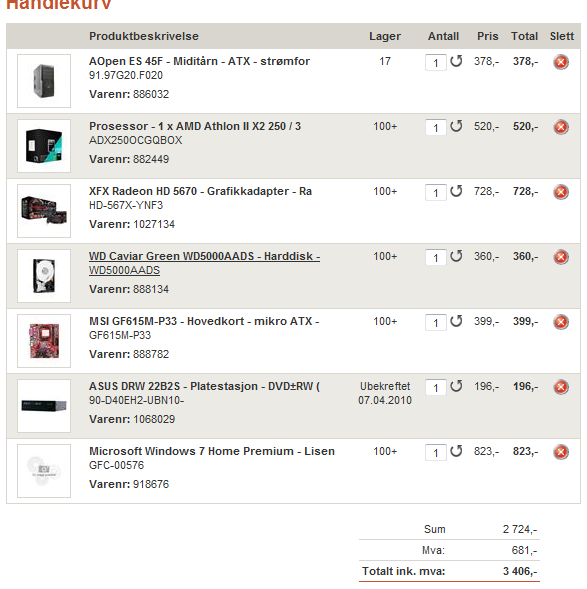Refresh quantity for Windows 7 Home Premium
587x589 pixels.
[456, 451]
